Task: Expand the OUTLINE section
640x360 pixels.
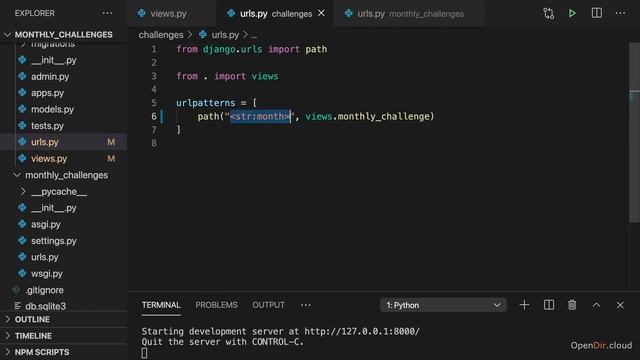Action: click(x=32, y=319)
